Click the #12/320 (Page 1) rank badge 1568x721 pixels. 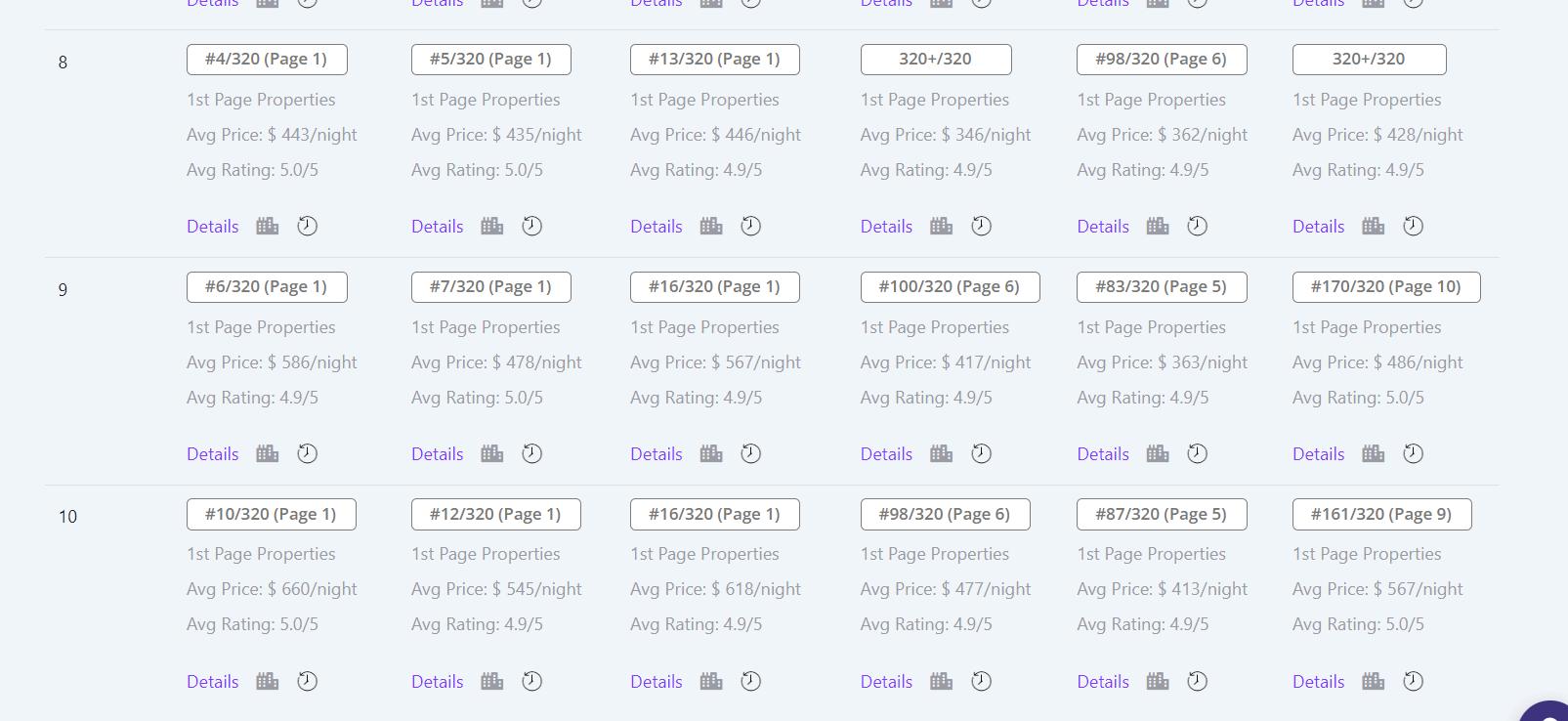(x=496, y=515)
